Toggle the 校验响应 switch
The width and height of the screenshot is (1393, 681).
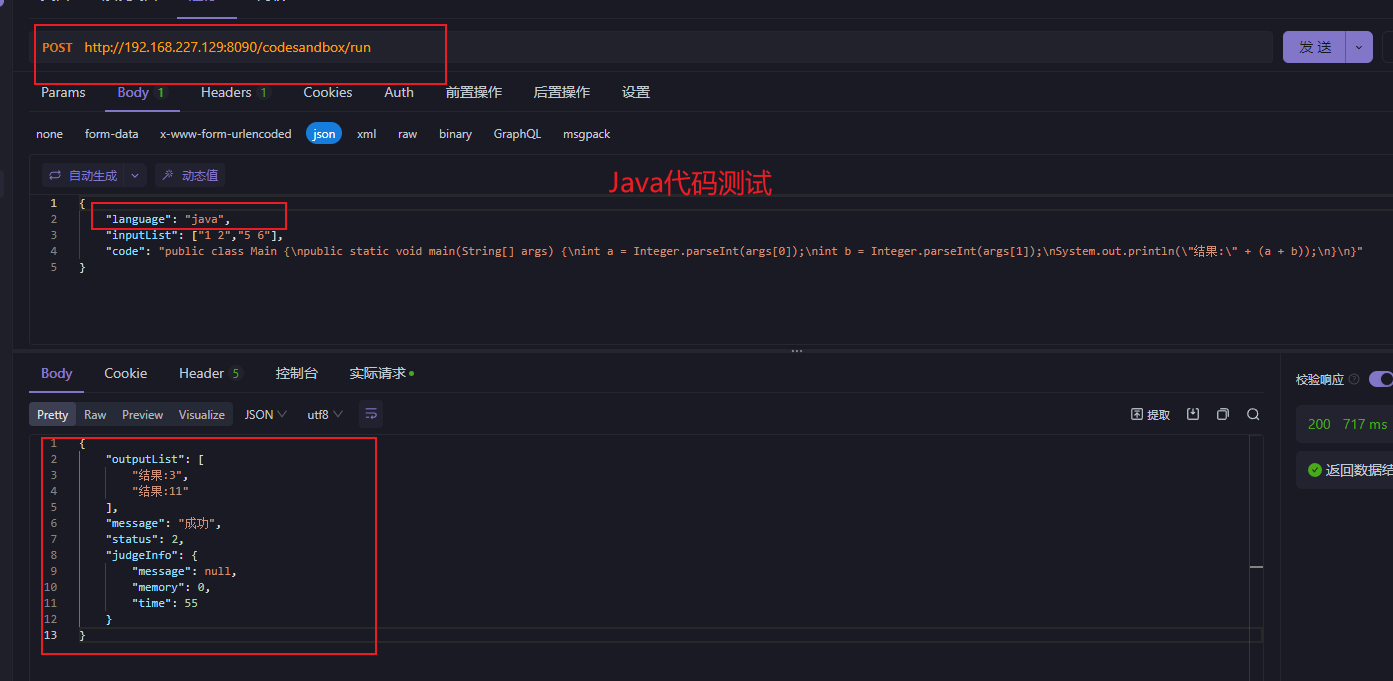click(x=1382, y=379)
